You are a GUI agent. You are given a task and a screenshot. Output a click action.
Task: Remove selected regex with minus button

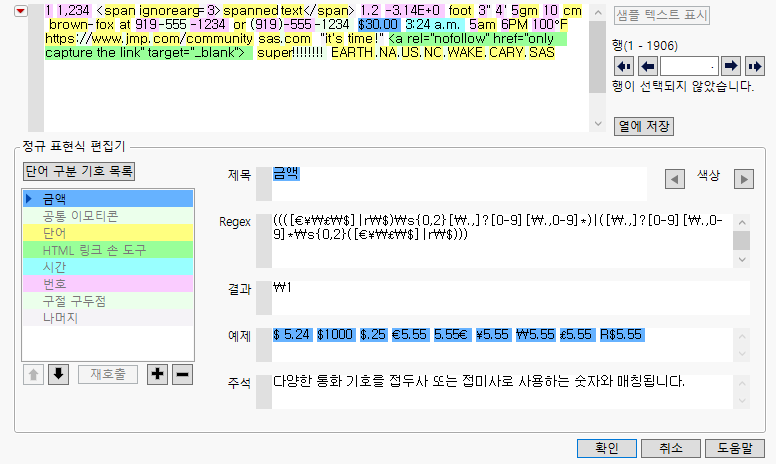pyautogui.click(x=182, y=374)
